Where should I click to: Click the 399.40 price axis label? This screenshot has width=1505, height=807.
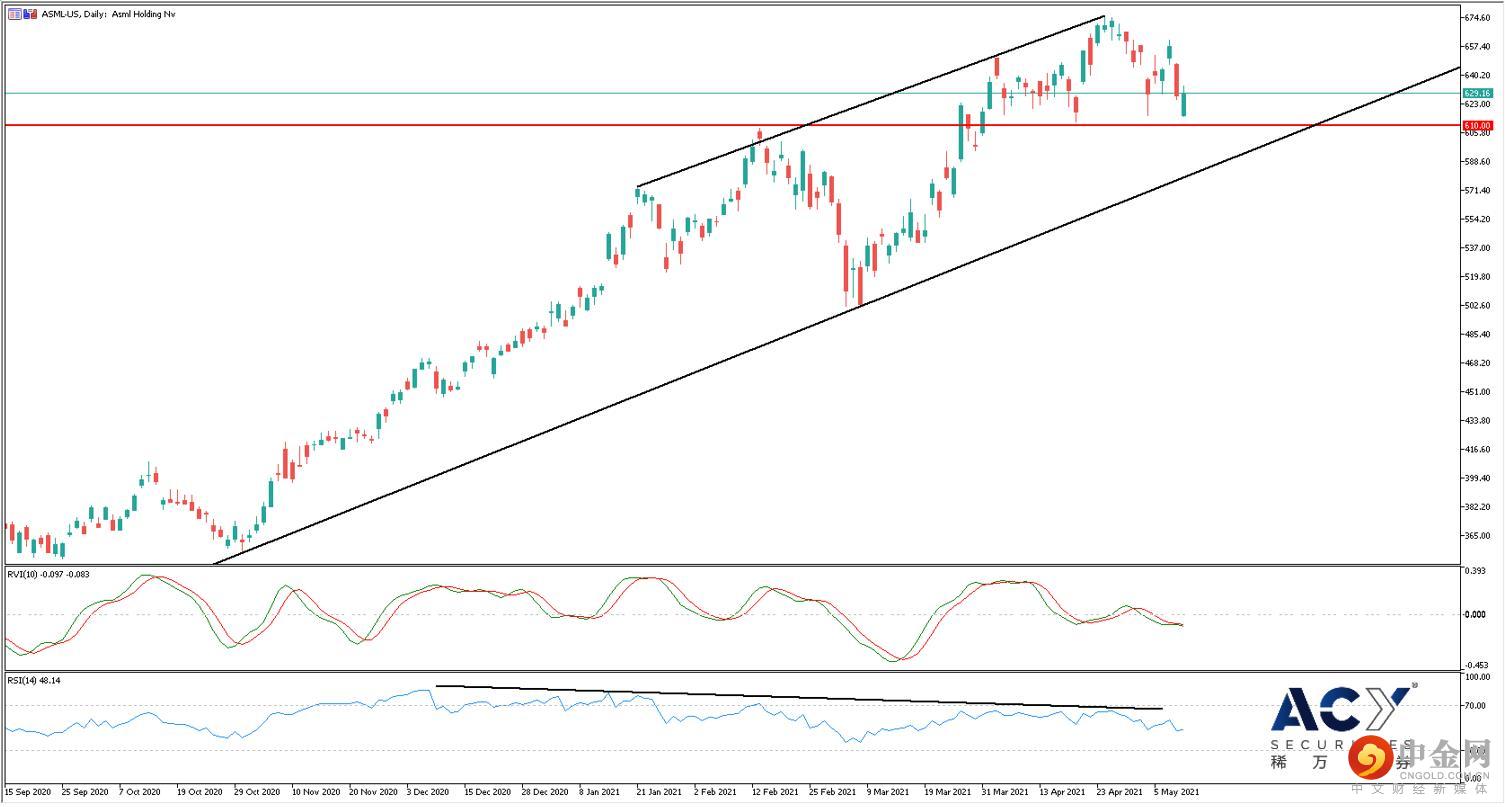tap(1477, 478)
